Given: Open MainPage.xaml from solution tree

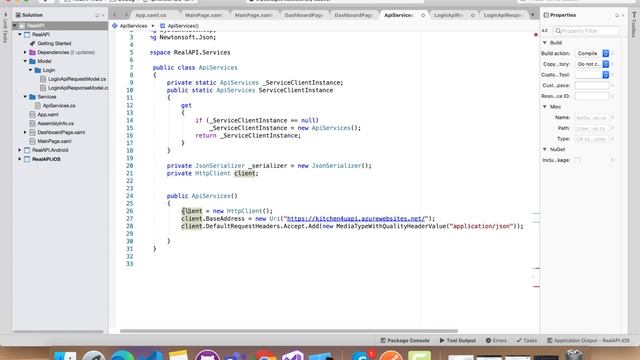Looking at the screenshot, I should pyautogui.click(x=54, y=141).
